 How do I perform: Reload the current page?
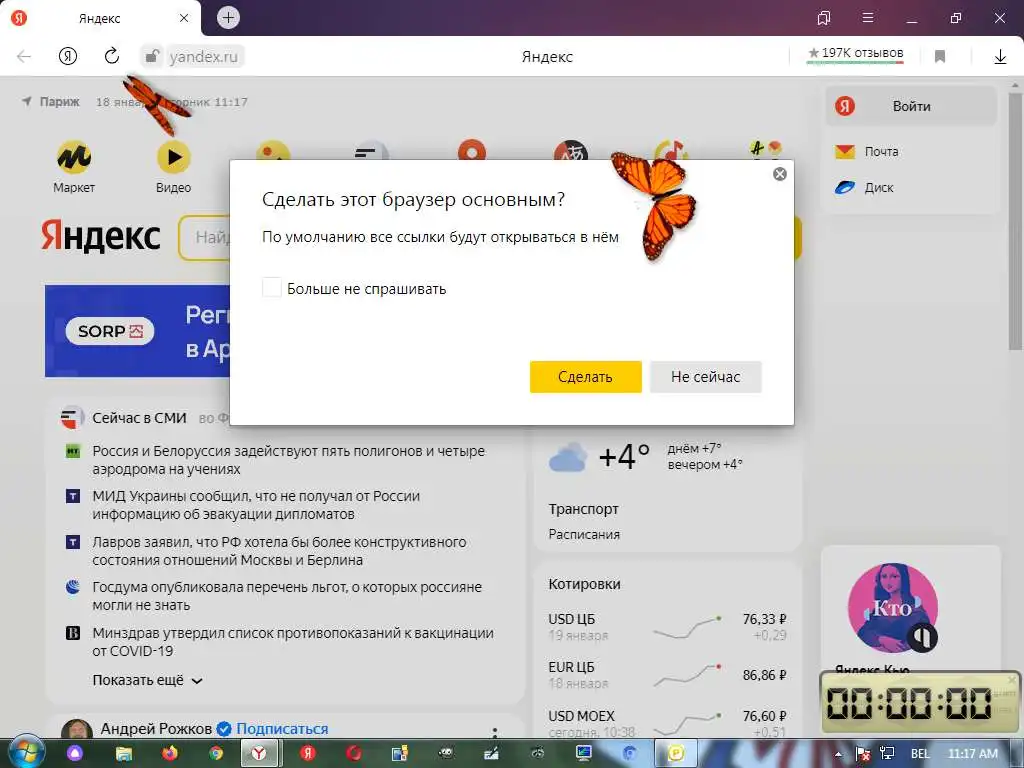click(112, 56)
